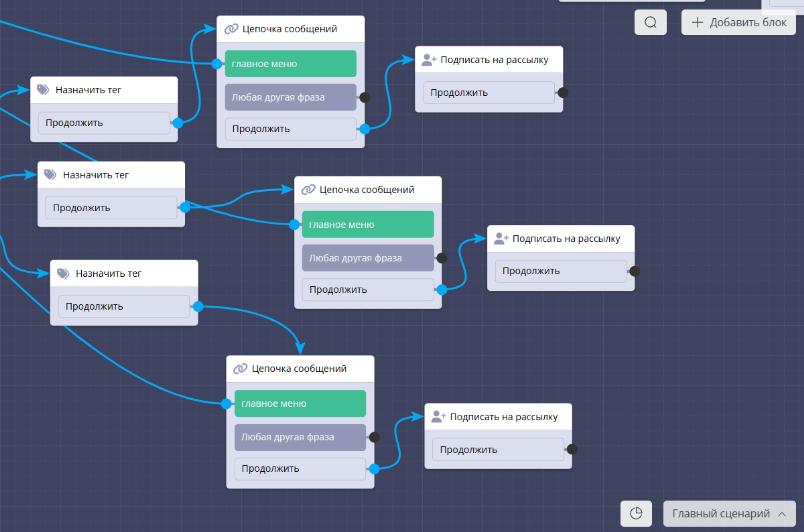Click black connector dot on bottom Любая другая фраза

(374, 437)
